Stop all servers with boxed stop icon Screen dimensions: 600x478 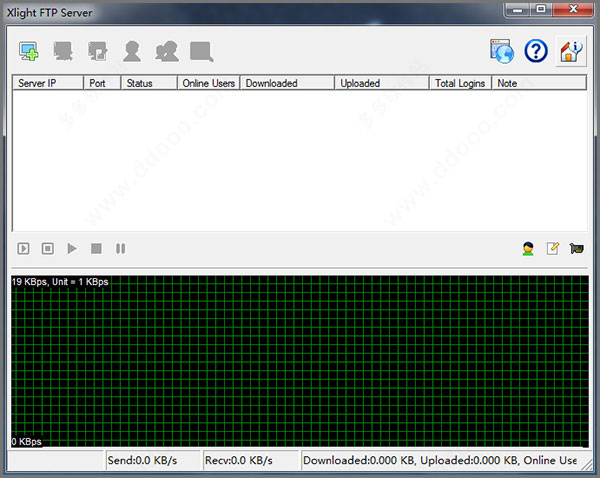[47, 249]
